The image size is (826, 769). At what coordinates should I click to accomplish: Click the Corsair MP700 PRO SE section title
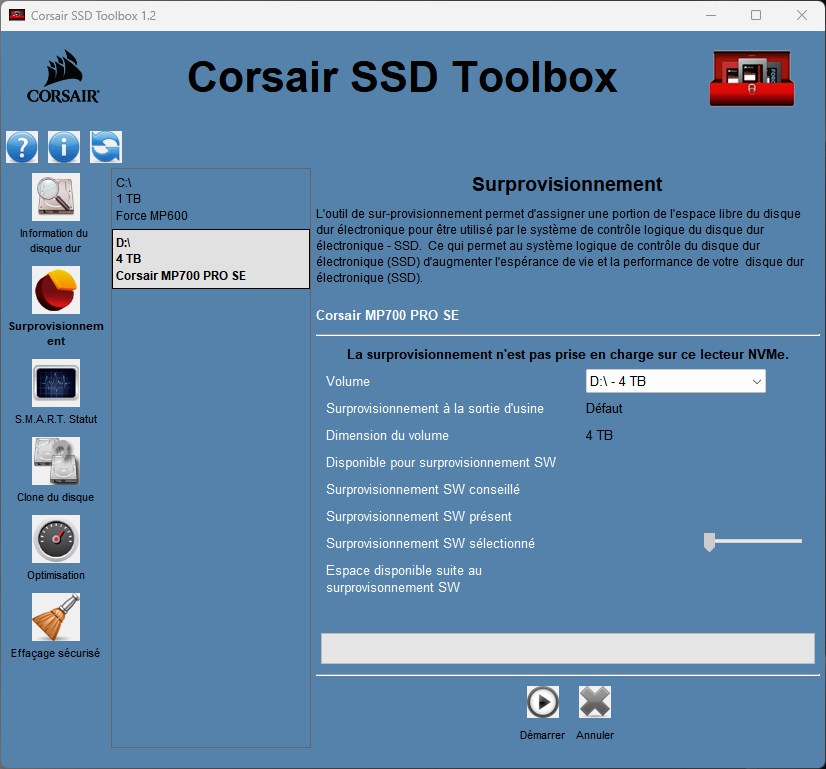pyautogui.click(x=387, y=315)
